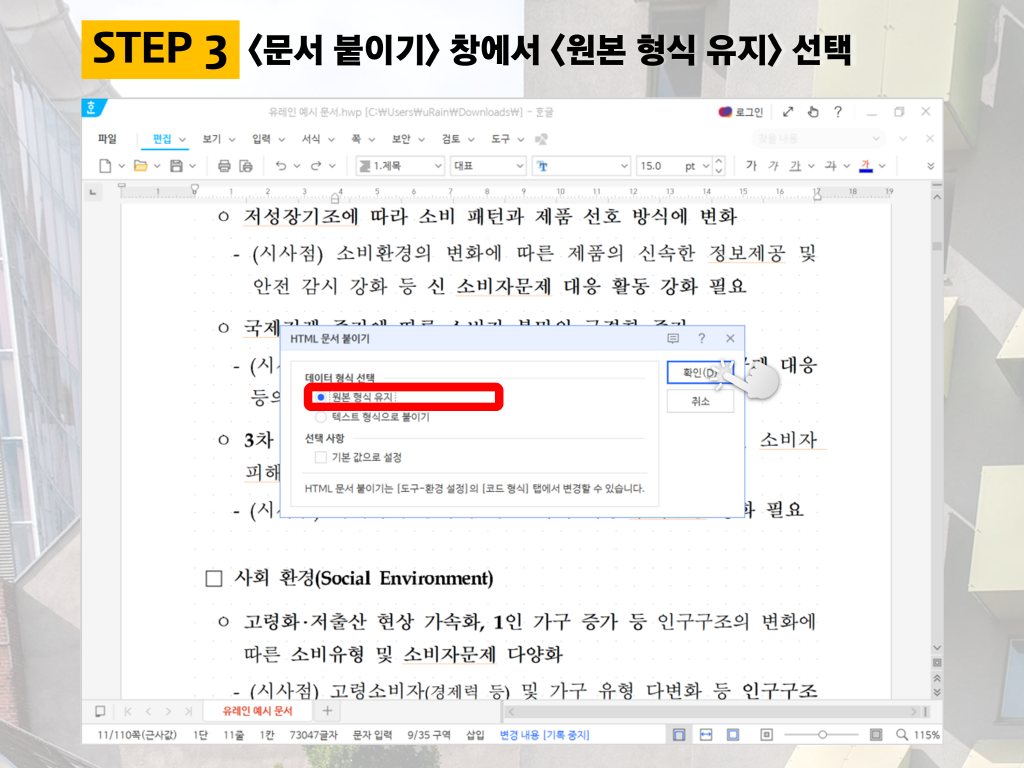
Task: Click the ruler tab-type corner icon
Action: [x=93, y=192]
